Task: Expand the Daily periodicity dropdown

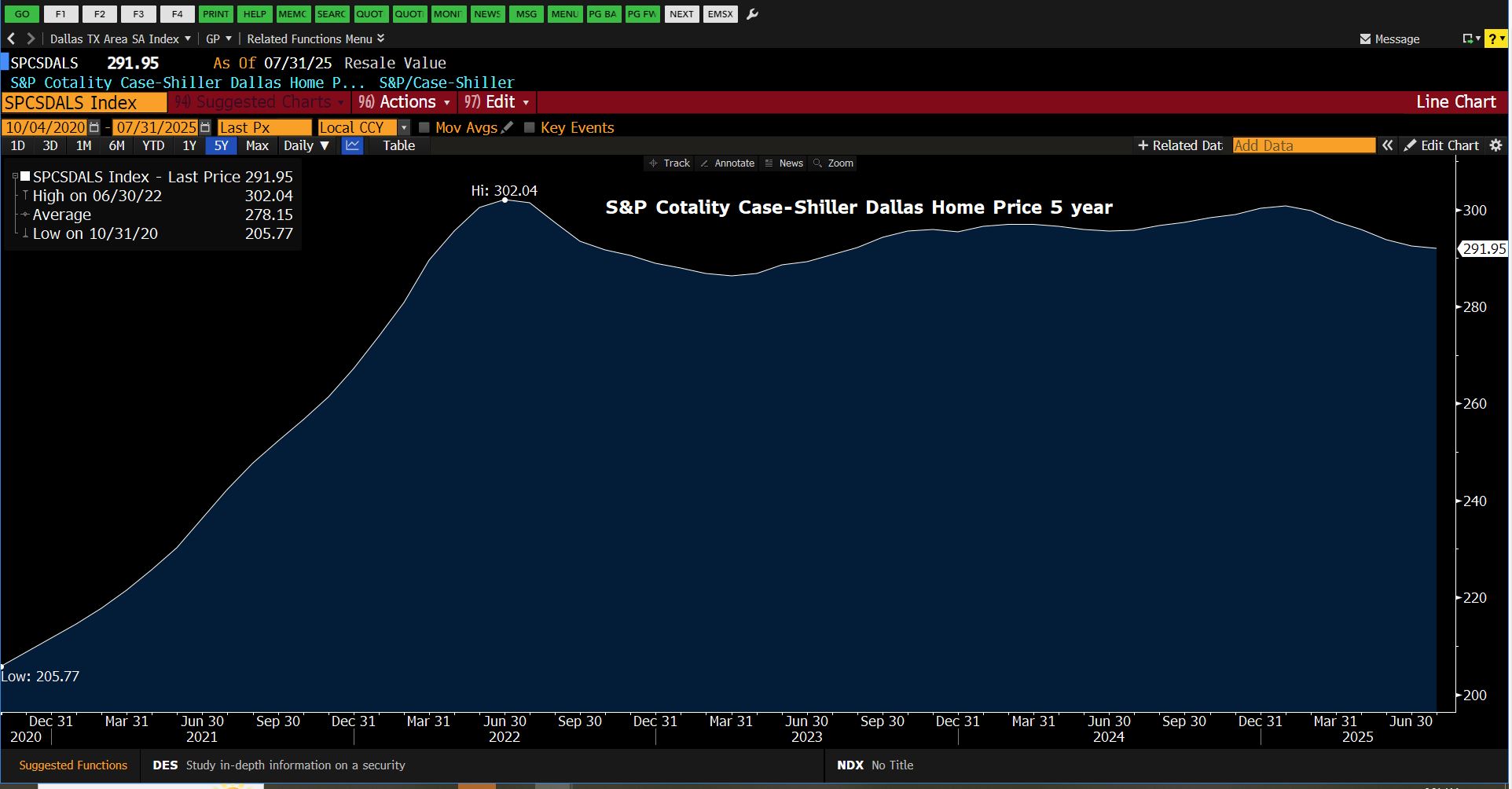Action: tap(306, 145)
